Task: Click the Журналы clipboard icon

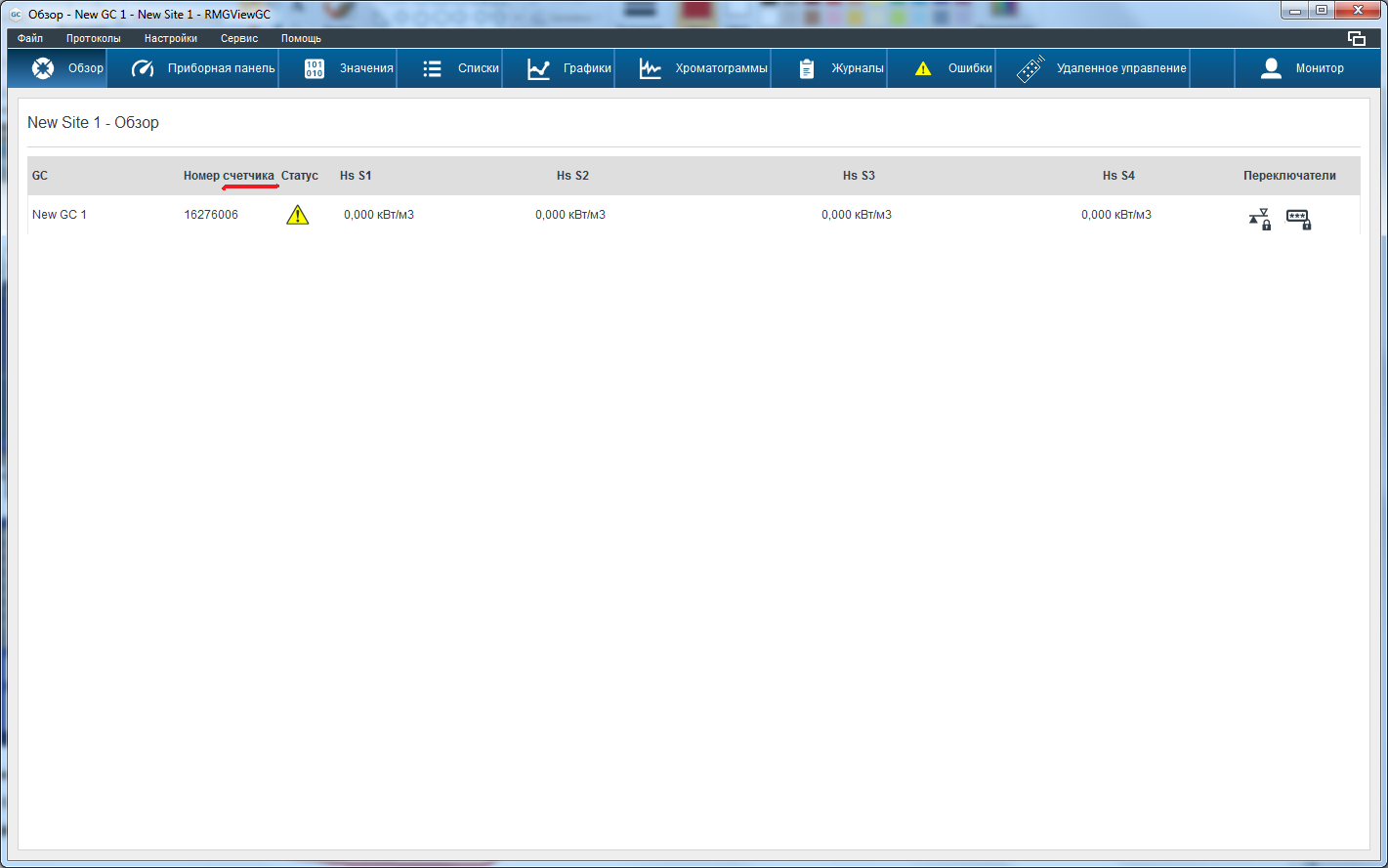Action: (807, 68)
